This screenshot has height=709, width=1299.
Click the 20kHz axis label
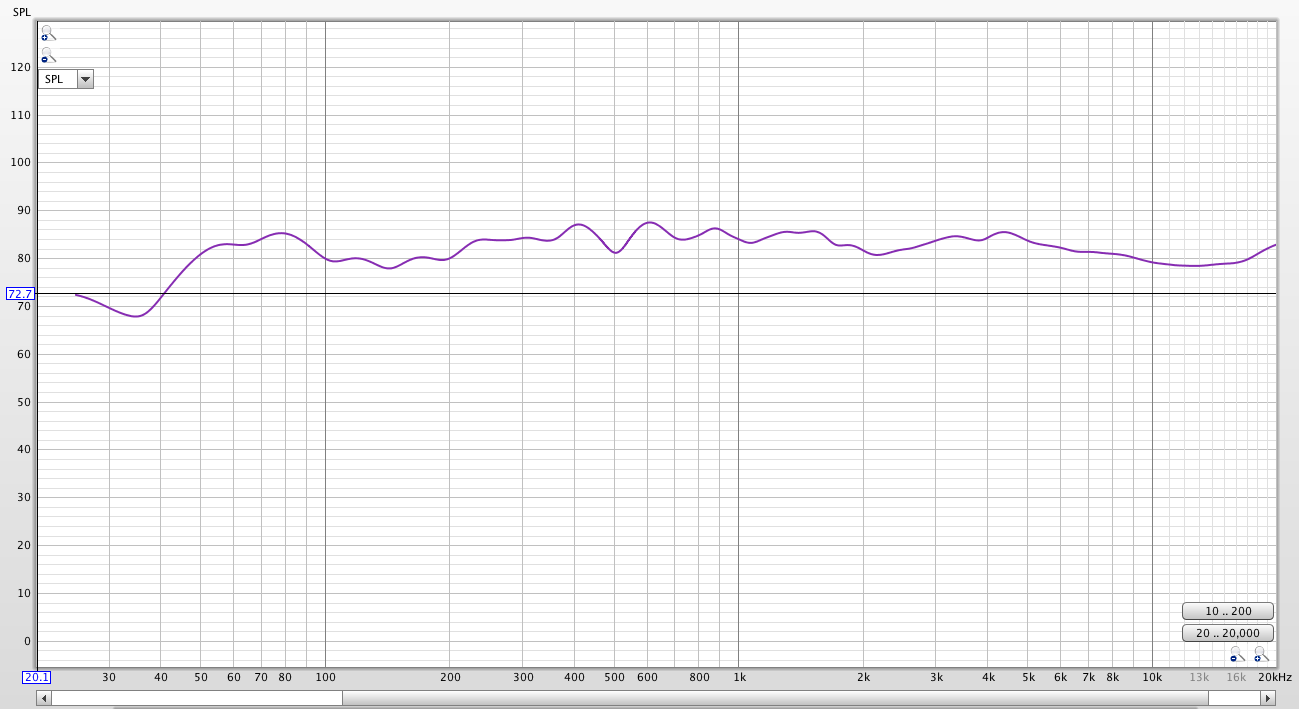click(x=1275, y=677)
